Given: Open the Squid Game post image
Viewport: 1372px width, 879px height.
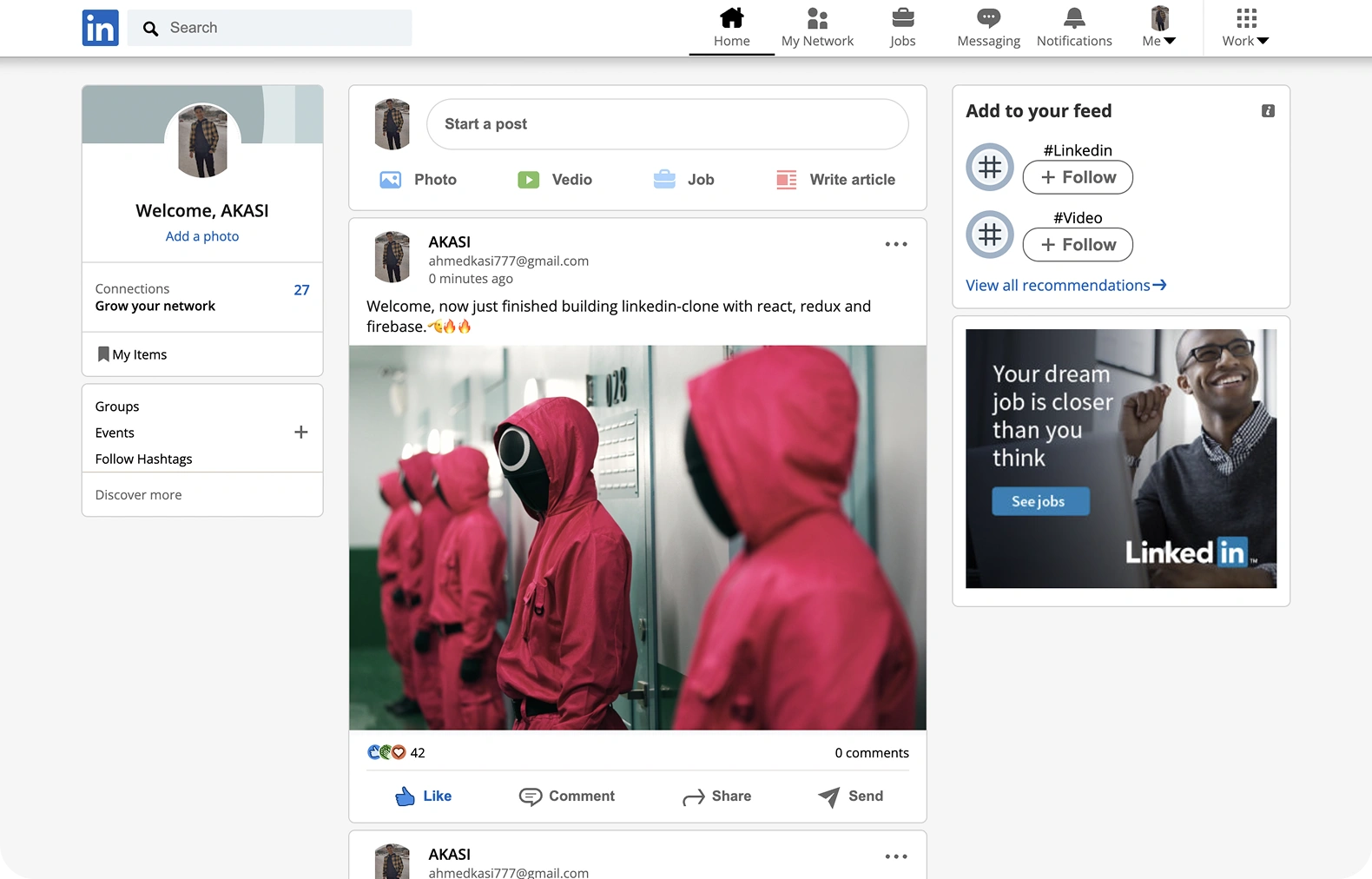Looking at the screenshot, I should (x=637, y=538).
